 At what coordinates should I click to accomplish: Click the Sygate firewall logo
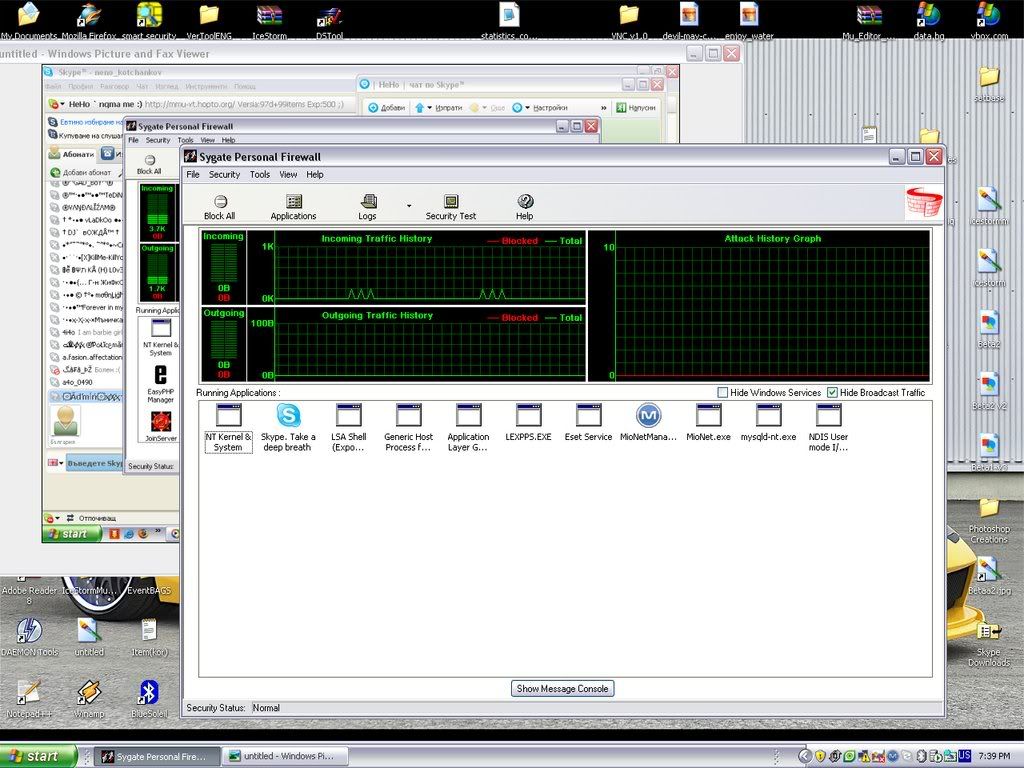tap(924, 202)
